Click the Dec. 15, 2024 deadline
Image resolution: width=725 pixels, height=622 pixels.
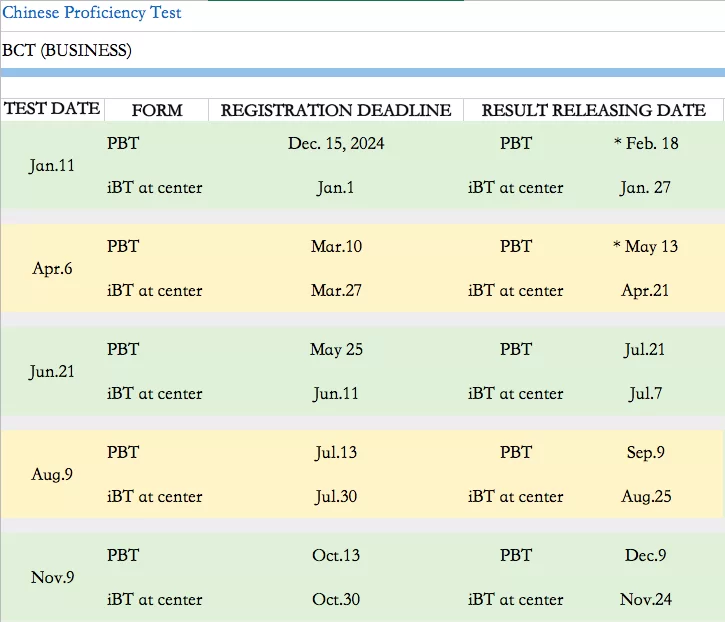(x=336, y=143)
